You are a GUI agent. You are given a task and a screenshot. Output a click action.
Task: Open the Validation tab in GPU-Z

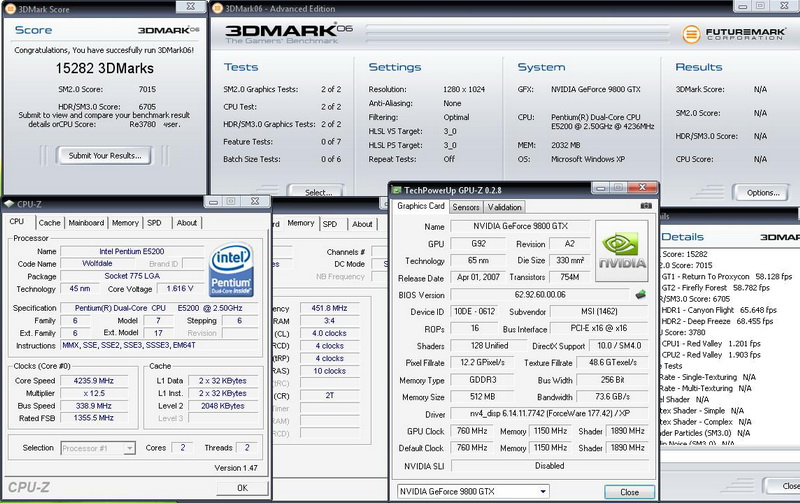click(x=505, y=207)
